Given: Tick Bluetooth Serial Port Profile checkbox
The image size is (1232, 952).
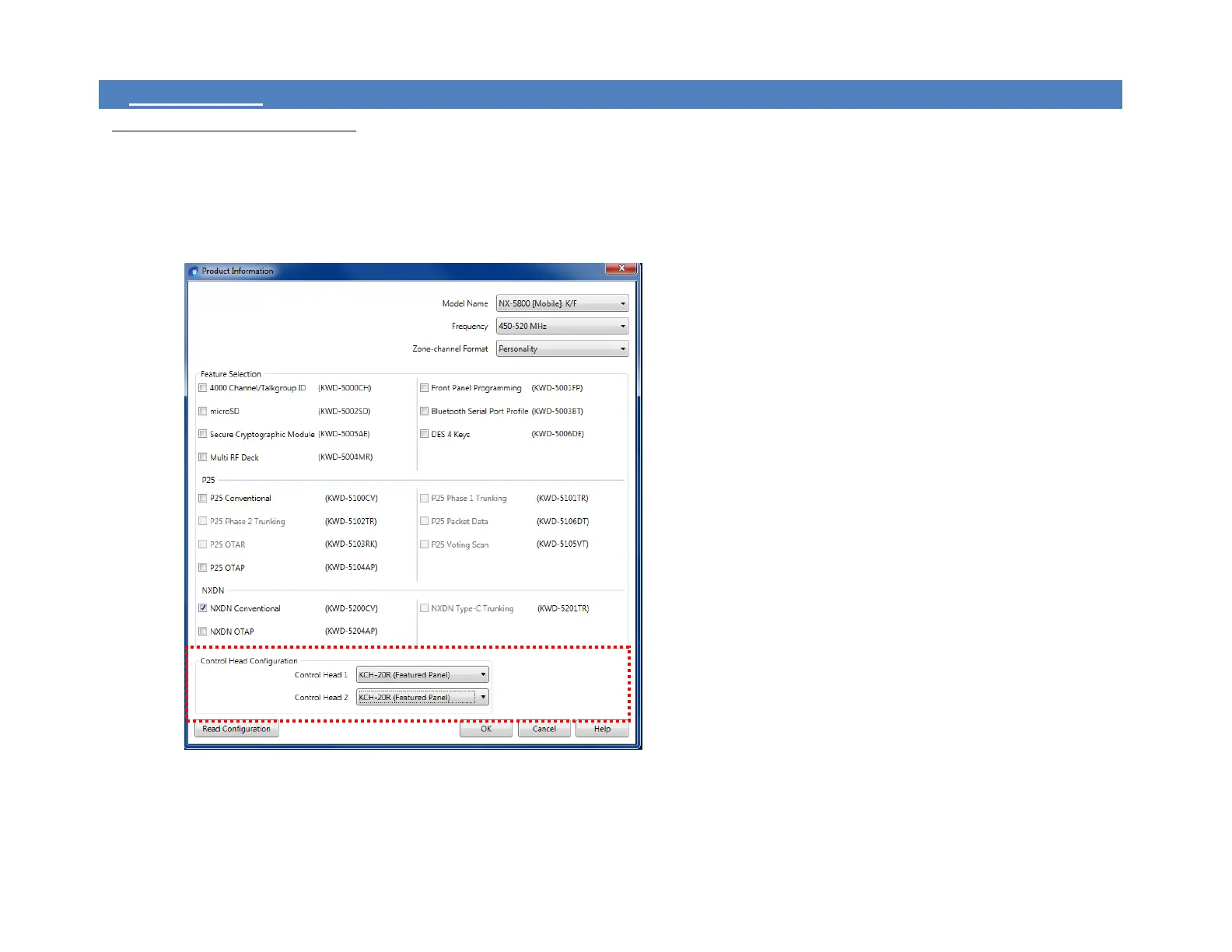Looking at the screenshot, I should click(x=425, y=411).
